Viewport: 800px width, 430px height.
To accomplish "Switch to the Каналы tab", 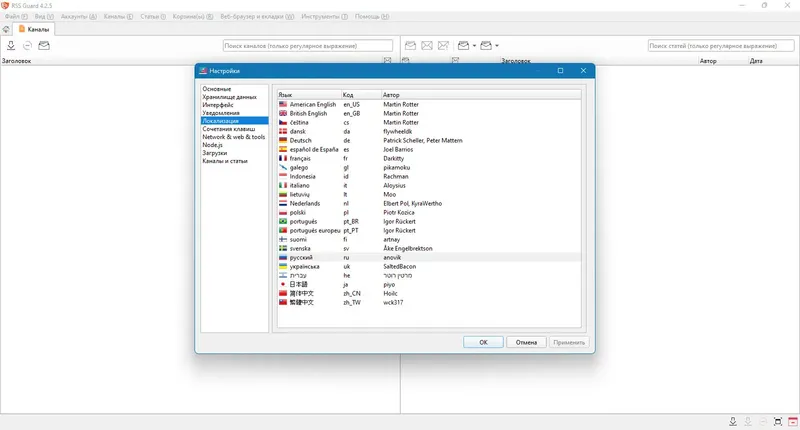I will [34, 30].
